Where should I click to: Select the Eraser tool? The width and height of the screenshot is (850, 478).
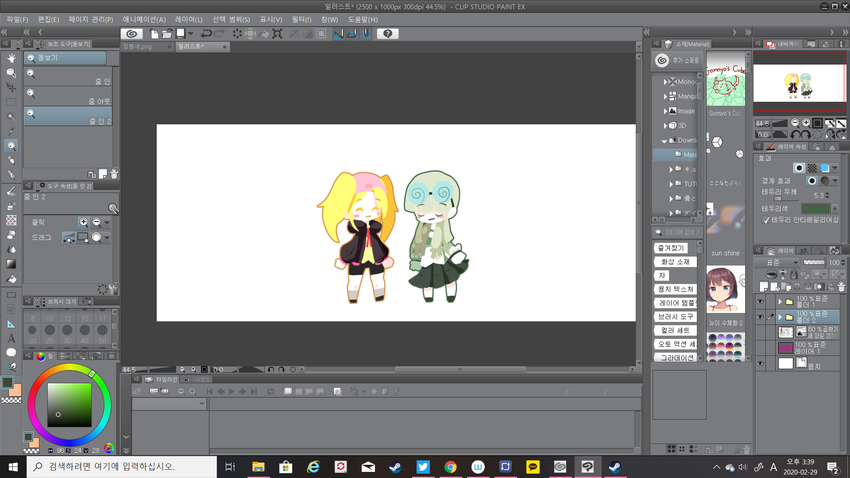(x=11, y=235)
